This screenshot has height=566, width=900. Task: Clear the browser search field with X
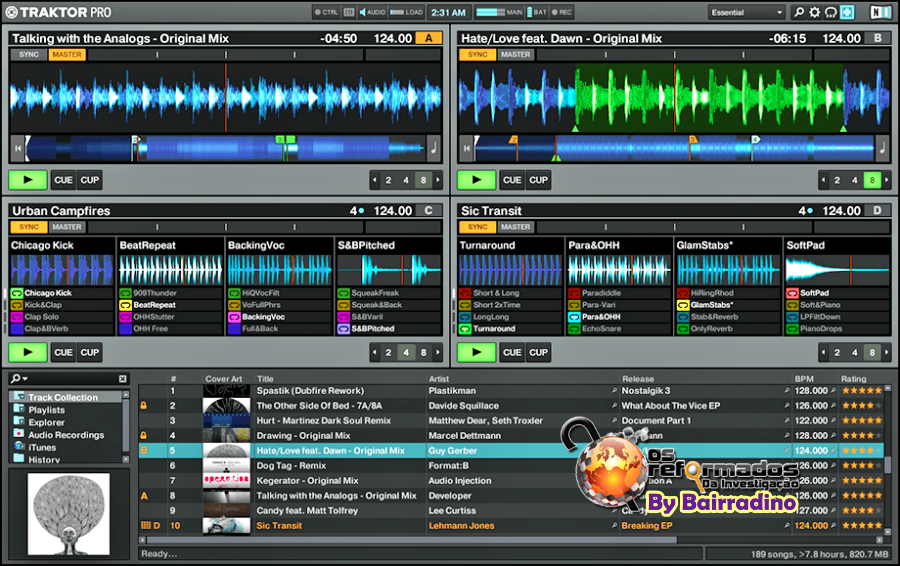click(x=122, y=379)
